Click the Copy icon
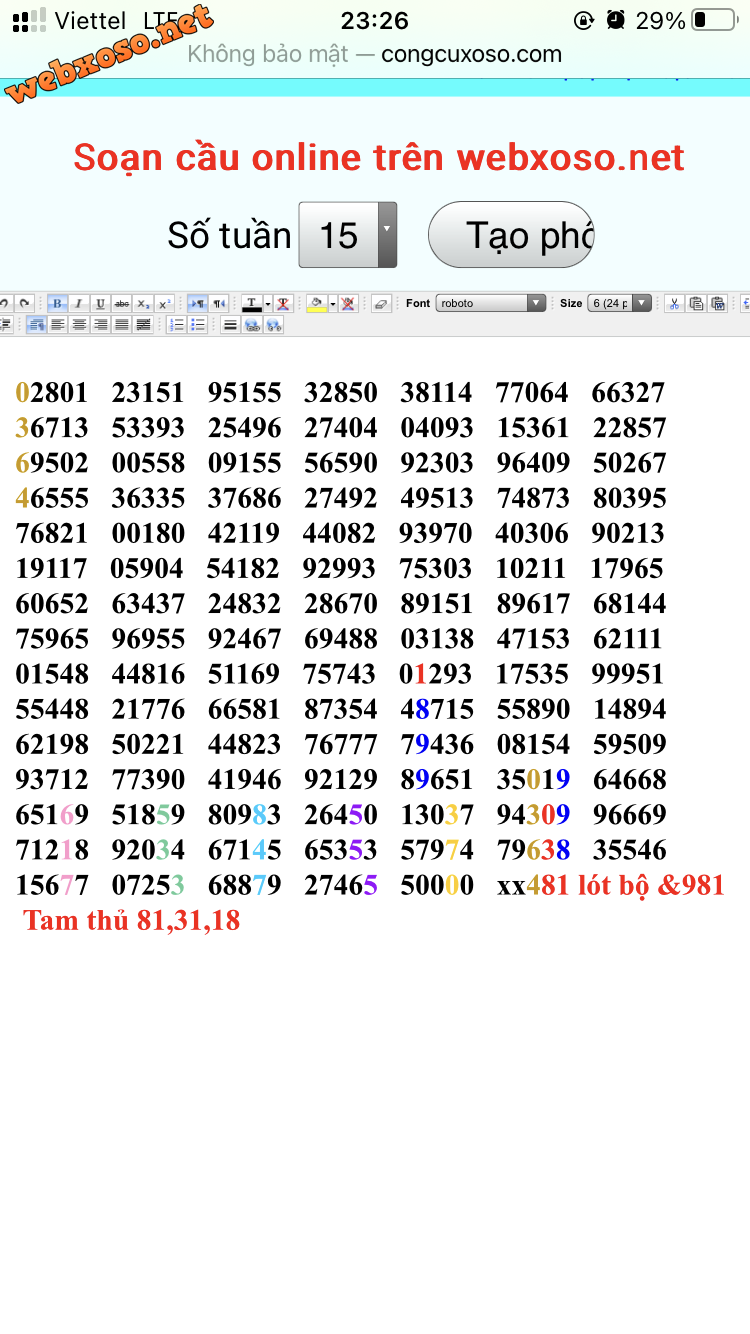Image resolution: width=750 pixels, height=1334 pixels. (696, 303)
